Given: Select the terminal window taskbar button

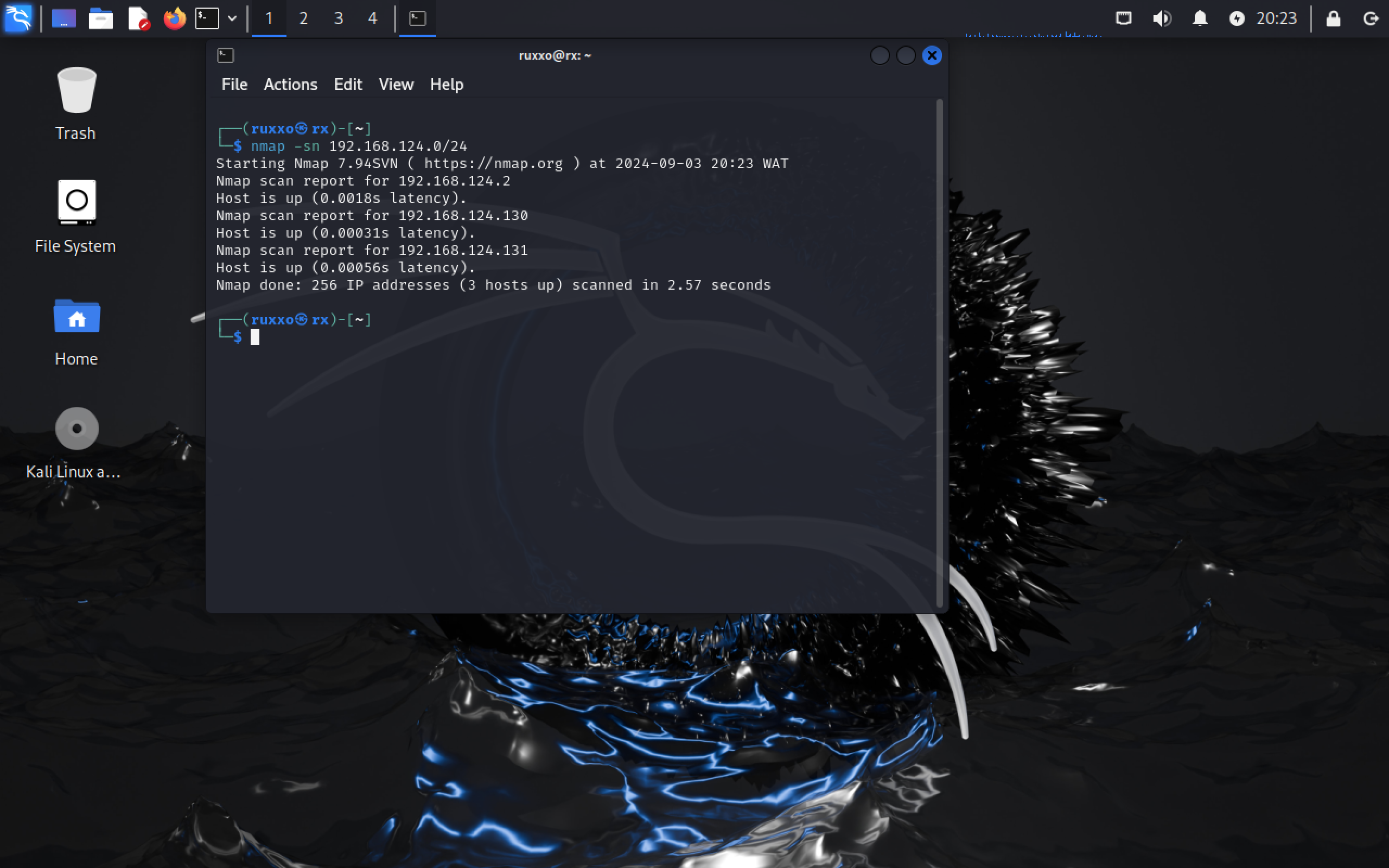Looking at the screenshot, I should tap(417, 18).
